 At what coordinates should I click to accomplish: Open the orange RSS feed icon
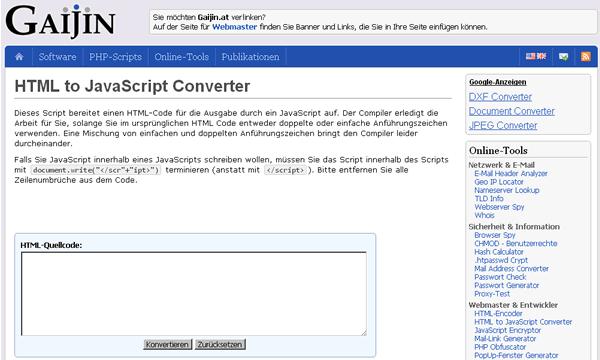(x=585, y=57)
